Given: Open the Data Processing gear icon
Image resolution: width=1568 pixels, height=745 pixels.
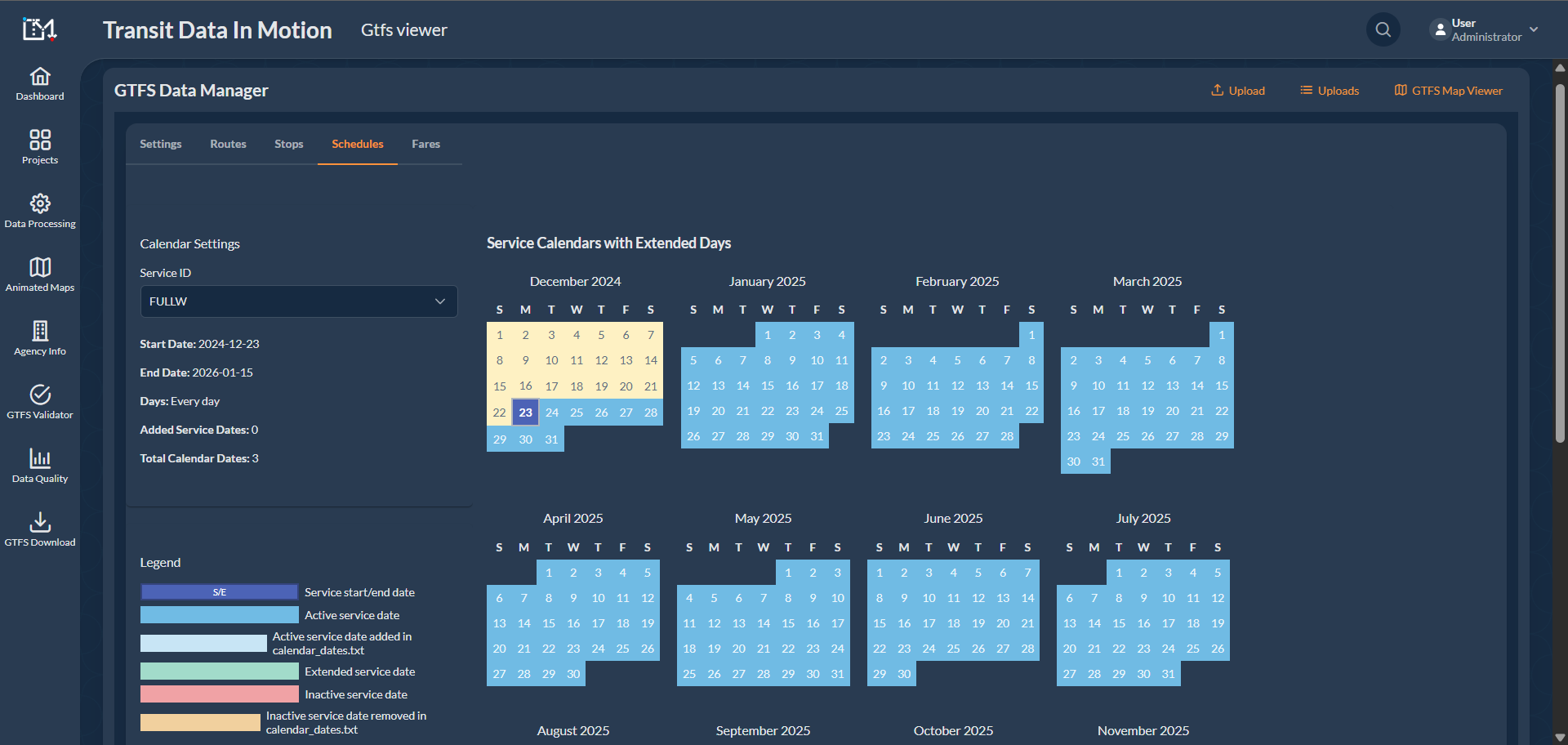Looking at the screenshot, I should [40, 204].
